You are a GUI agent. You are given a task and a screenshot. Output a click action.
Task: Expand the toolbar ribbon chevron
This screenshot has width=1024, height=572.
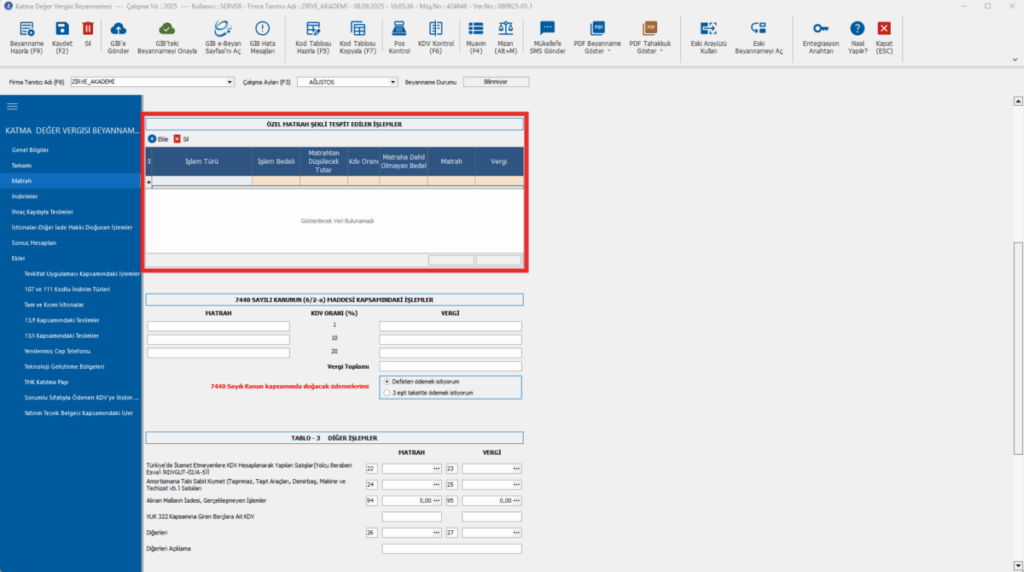pos(1014,59)
